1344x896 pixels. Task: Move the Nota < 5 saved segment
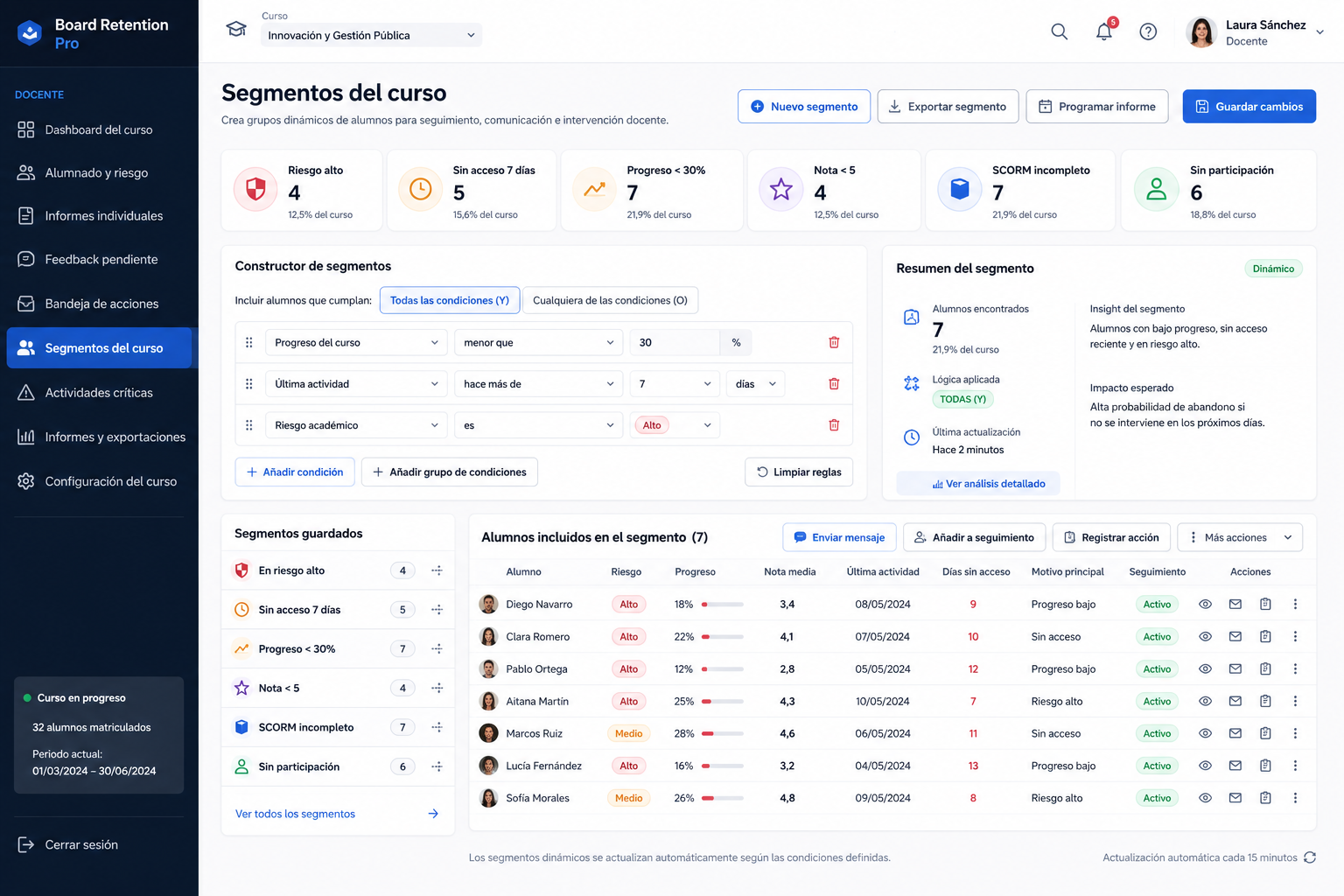pos(437,688)
